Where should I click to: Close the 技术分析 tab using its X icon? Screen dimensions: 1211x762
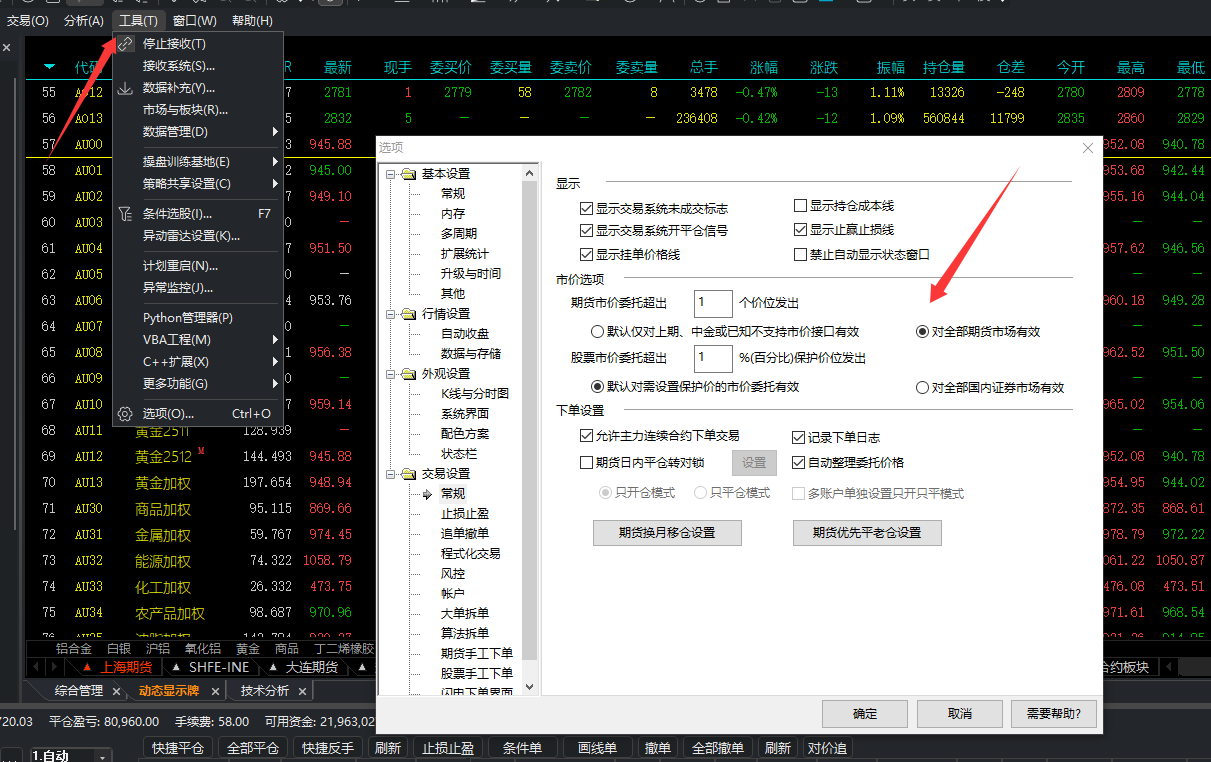pos(302,691)
